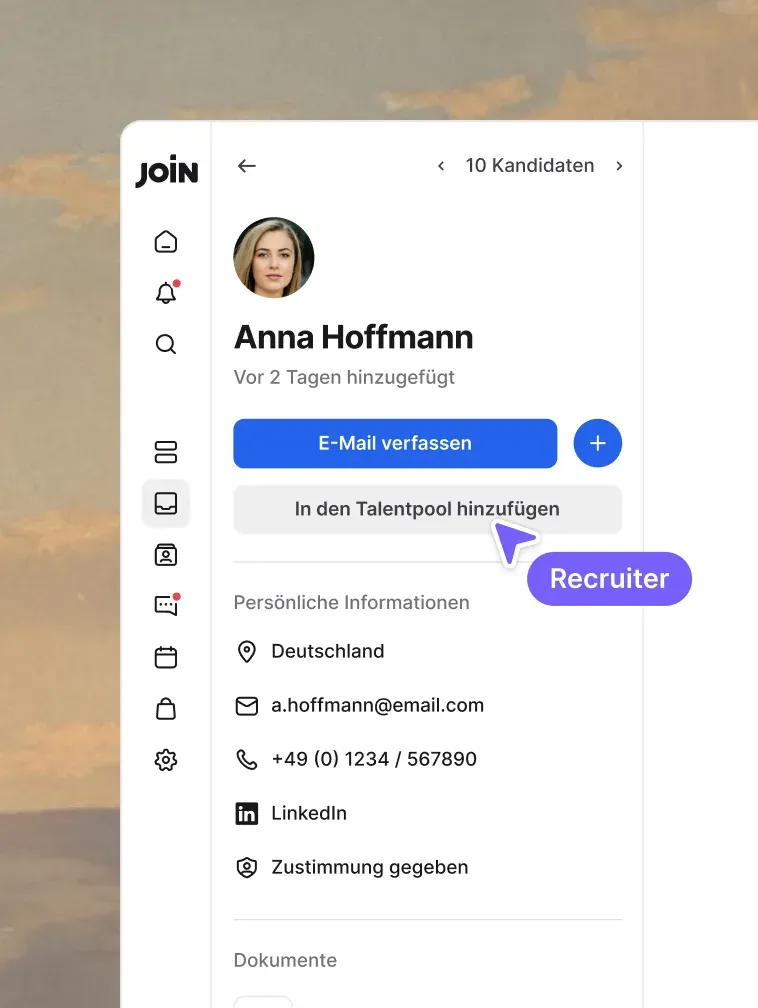
Task: Click the Dokumente section heading
Action: coord(285,960)
